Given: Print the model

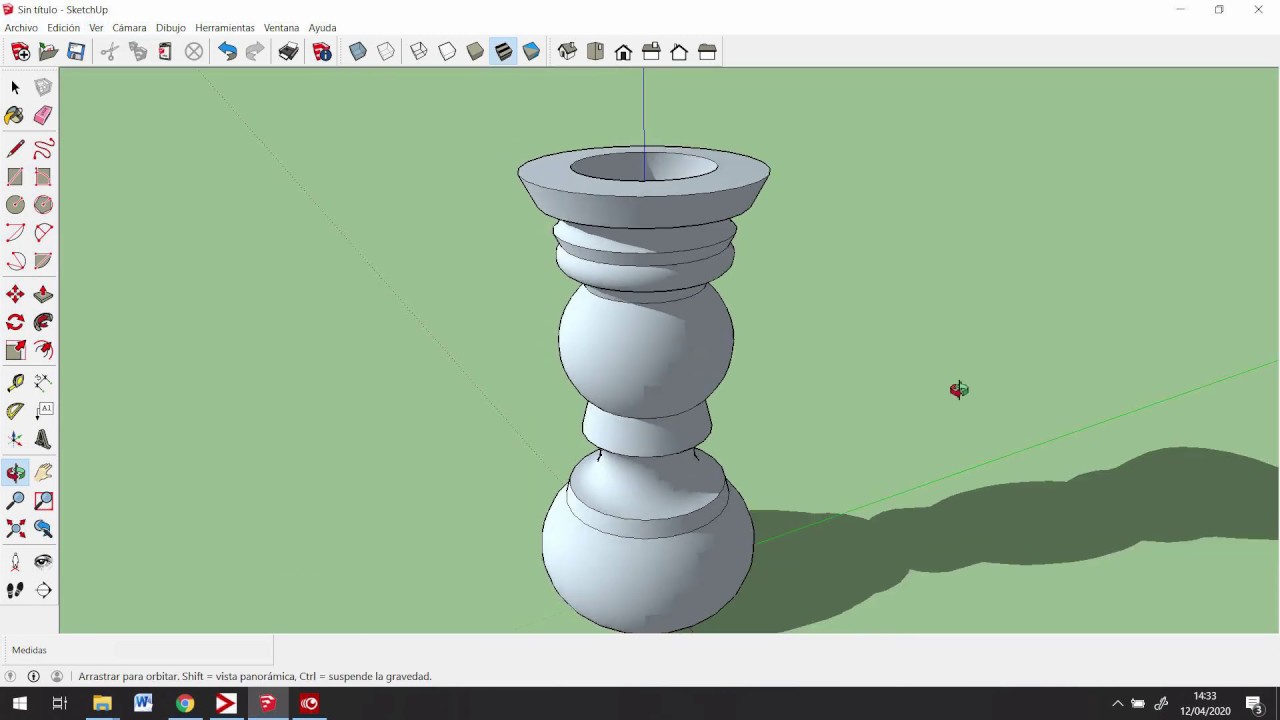Looking at the screenshot, I should click(288, 52).
